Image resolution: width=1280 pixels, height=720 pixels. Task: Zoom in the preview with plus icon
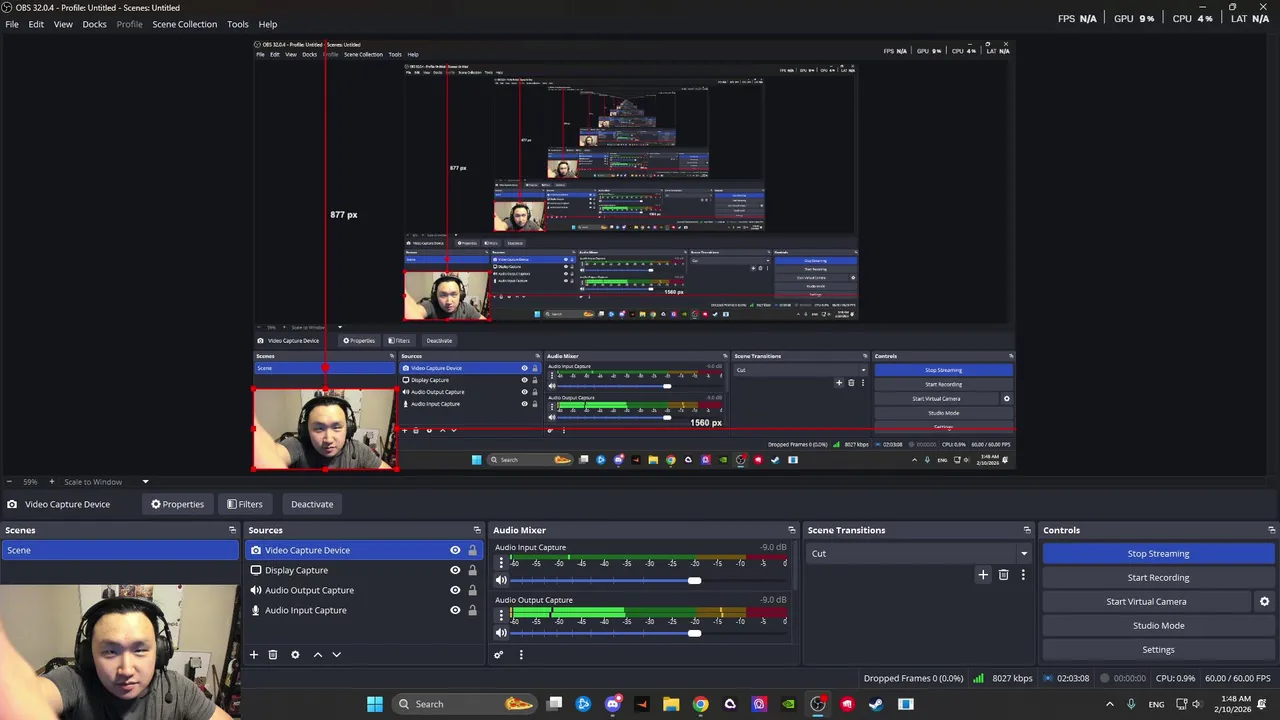pos(51,482)
